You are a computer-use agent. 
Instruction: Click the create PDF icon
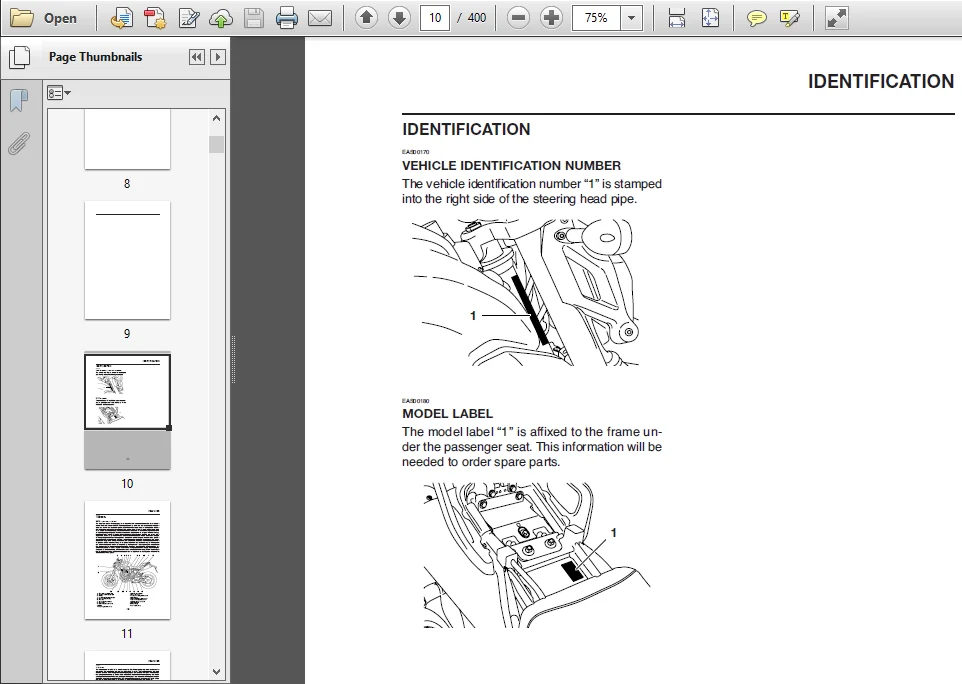tap(155, 18)
